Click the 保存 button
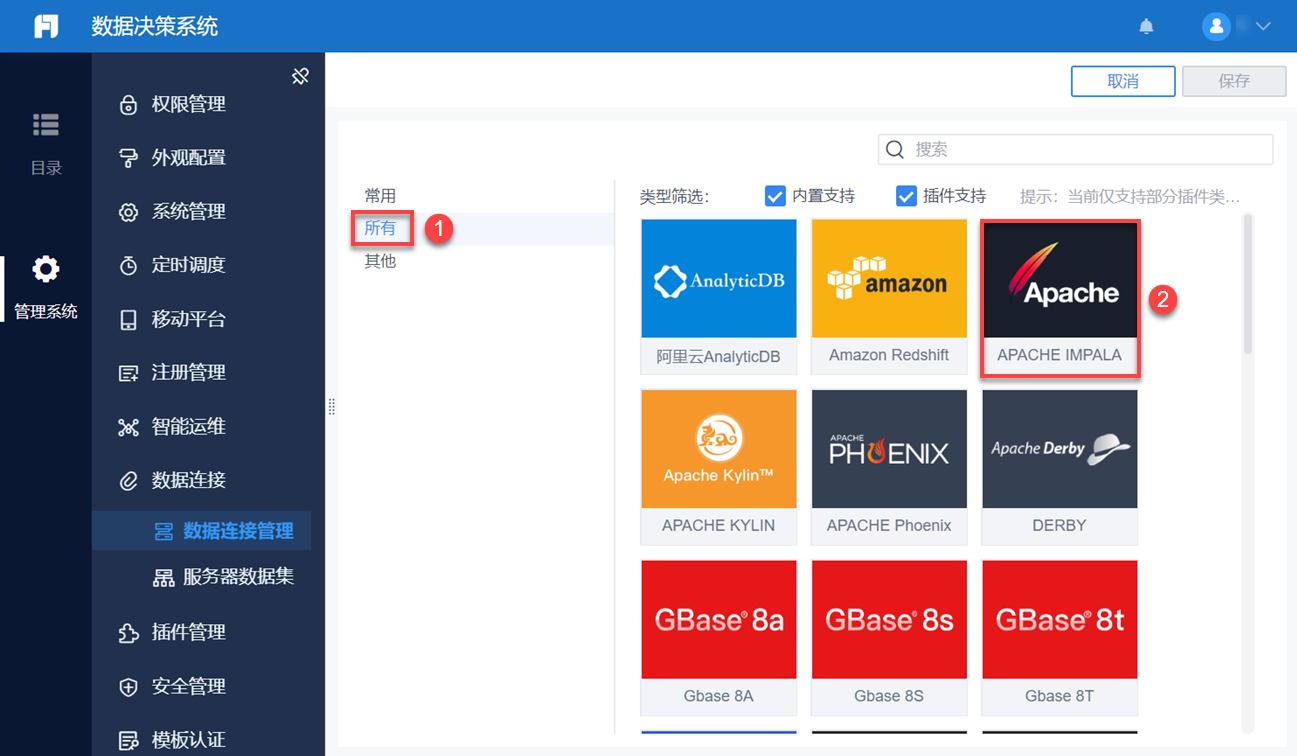Screen dimensions: 1297x756 [x=1234, y=81]
